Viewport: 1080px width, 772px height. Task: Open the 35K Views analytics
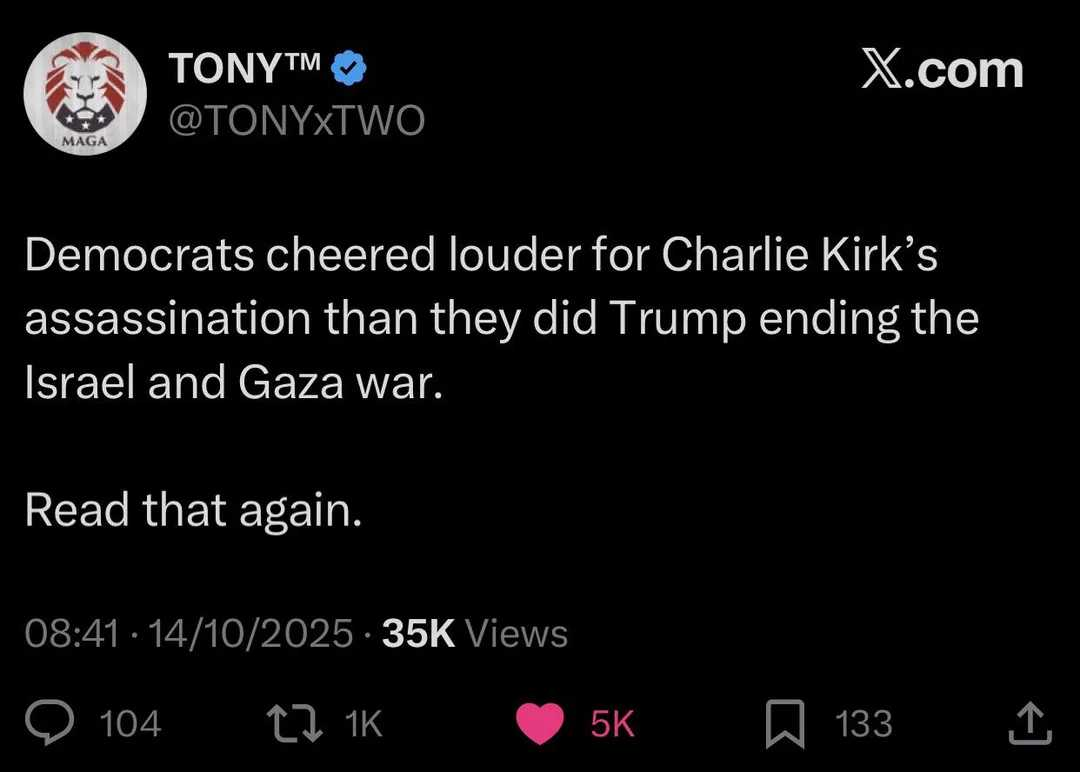(x=475, y=633)
